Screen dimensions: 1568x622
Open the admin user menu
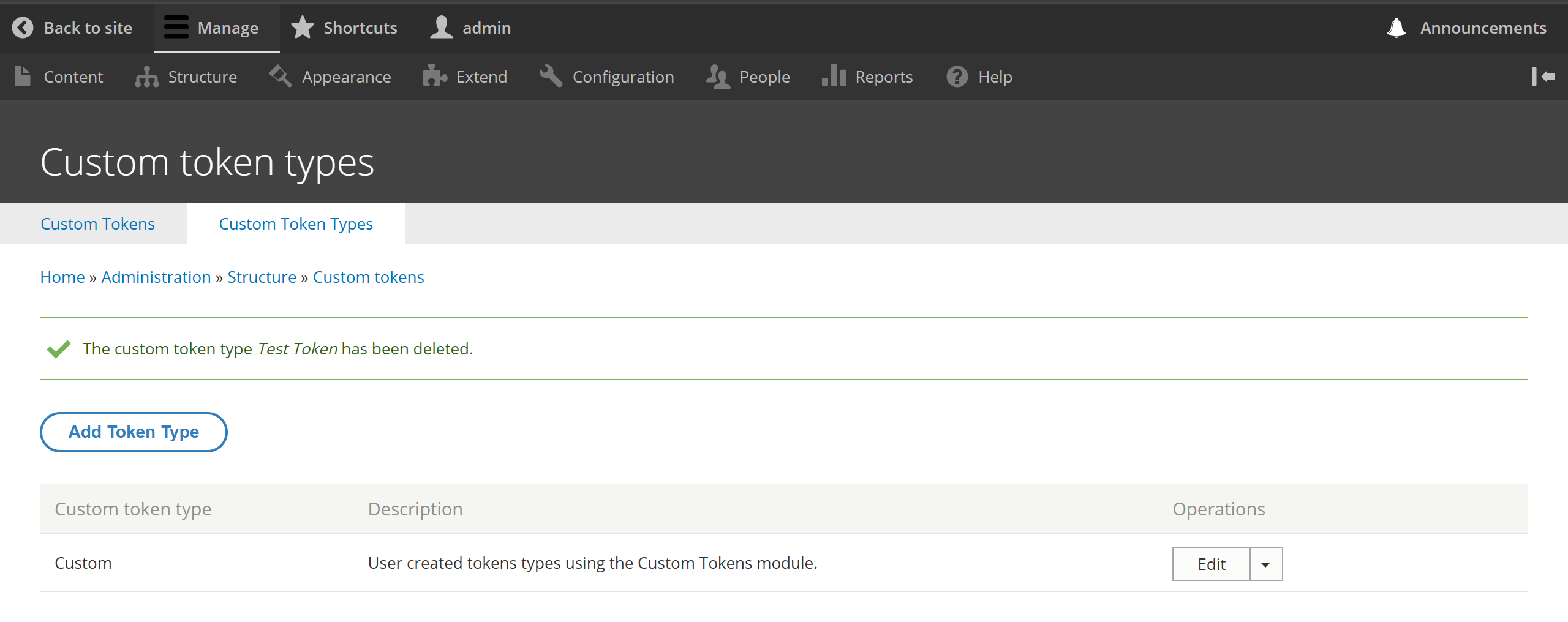(x=470, y=28)
